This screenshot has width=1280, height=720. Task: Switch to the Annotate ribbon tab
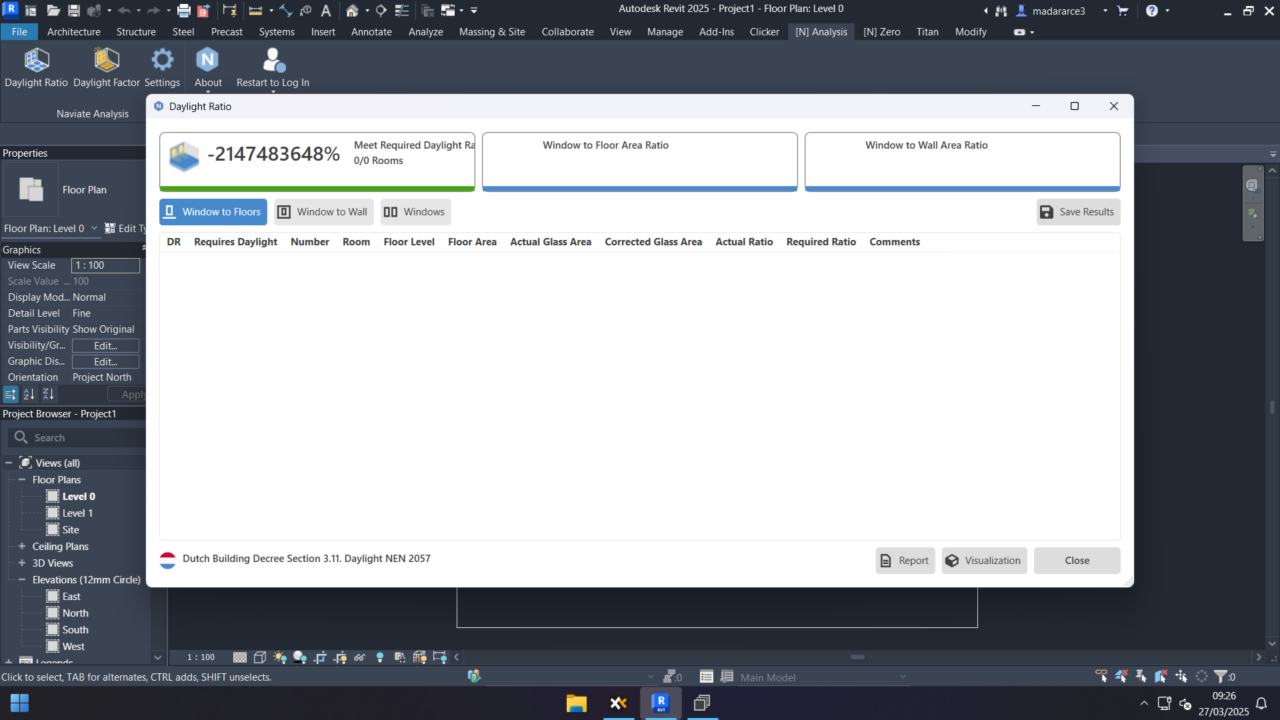[x=371, y=32]
